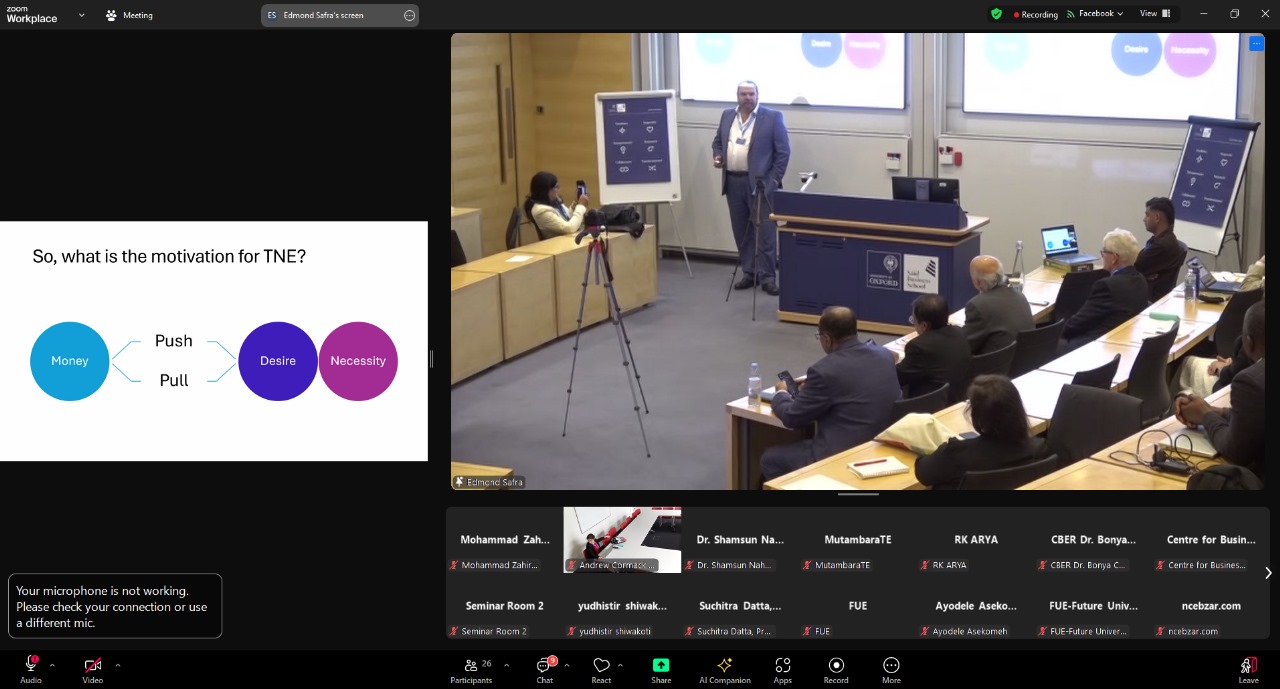The width and height of the screenshot is (1280, 689).
Task: Select the Meeting tab in top bar
Action: (x=130, y=15)
